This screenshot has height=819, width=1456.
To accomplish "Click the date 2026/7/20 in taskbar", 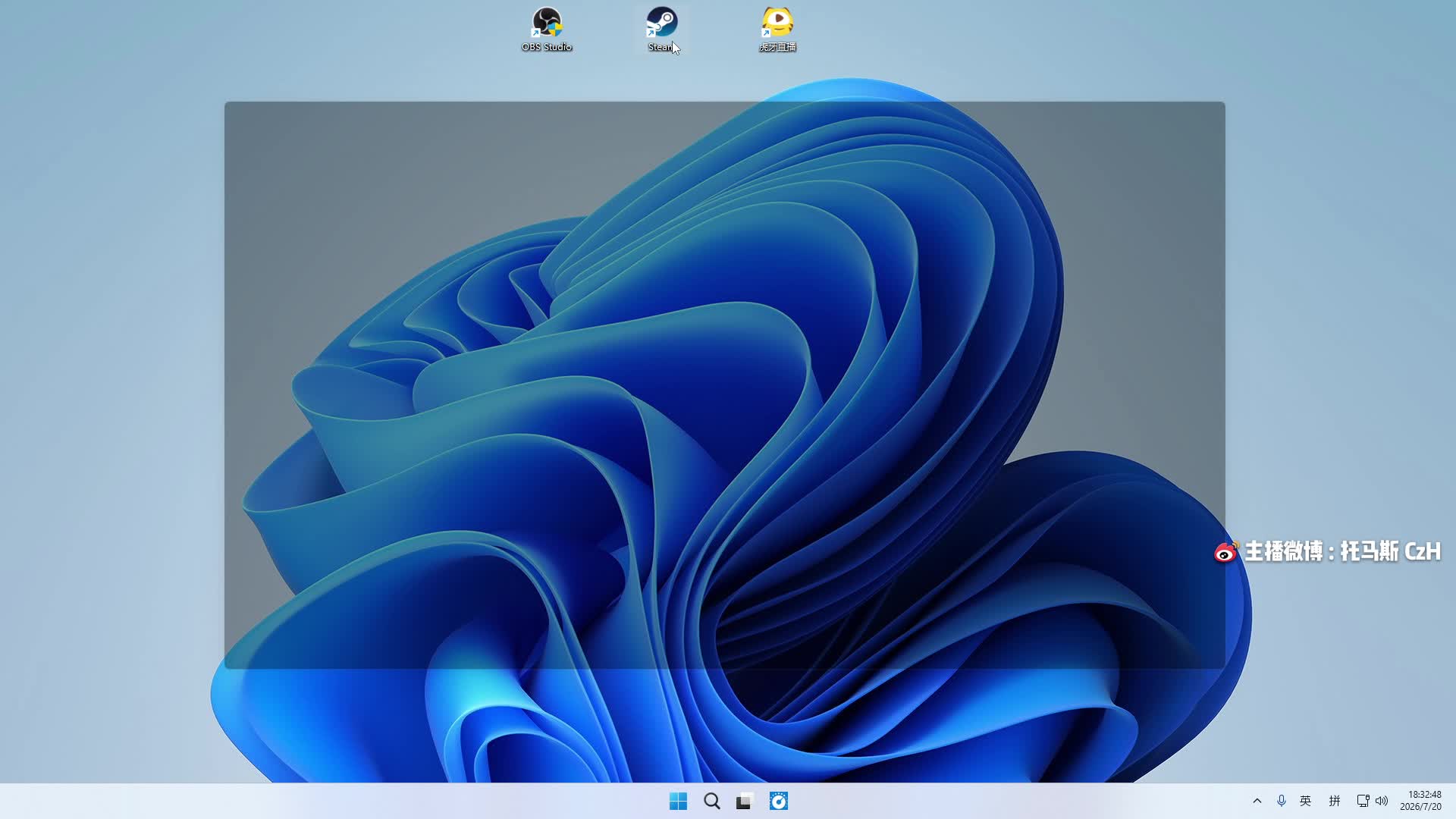I will [1420, 807].
